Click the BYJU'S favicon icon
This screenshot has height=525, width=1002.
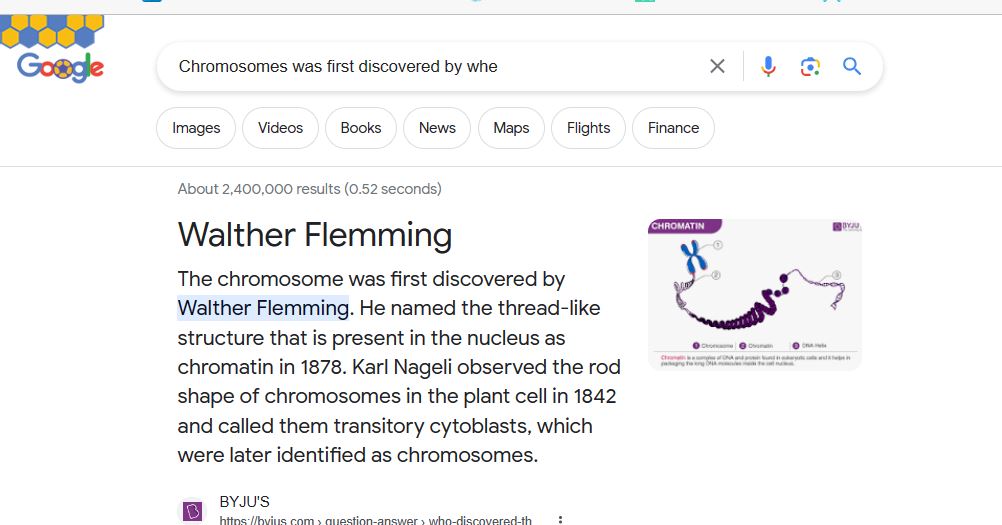click(x=192, y=511)
